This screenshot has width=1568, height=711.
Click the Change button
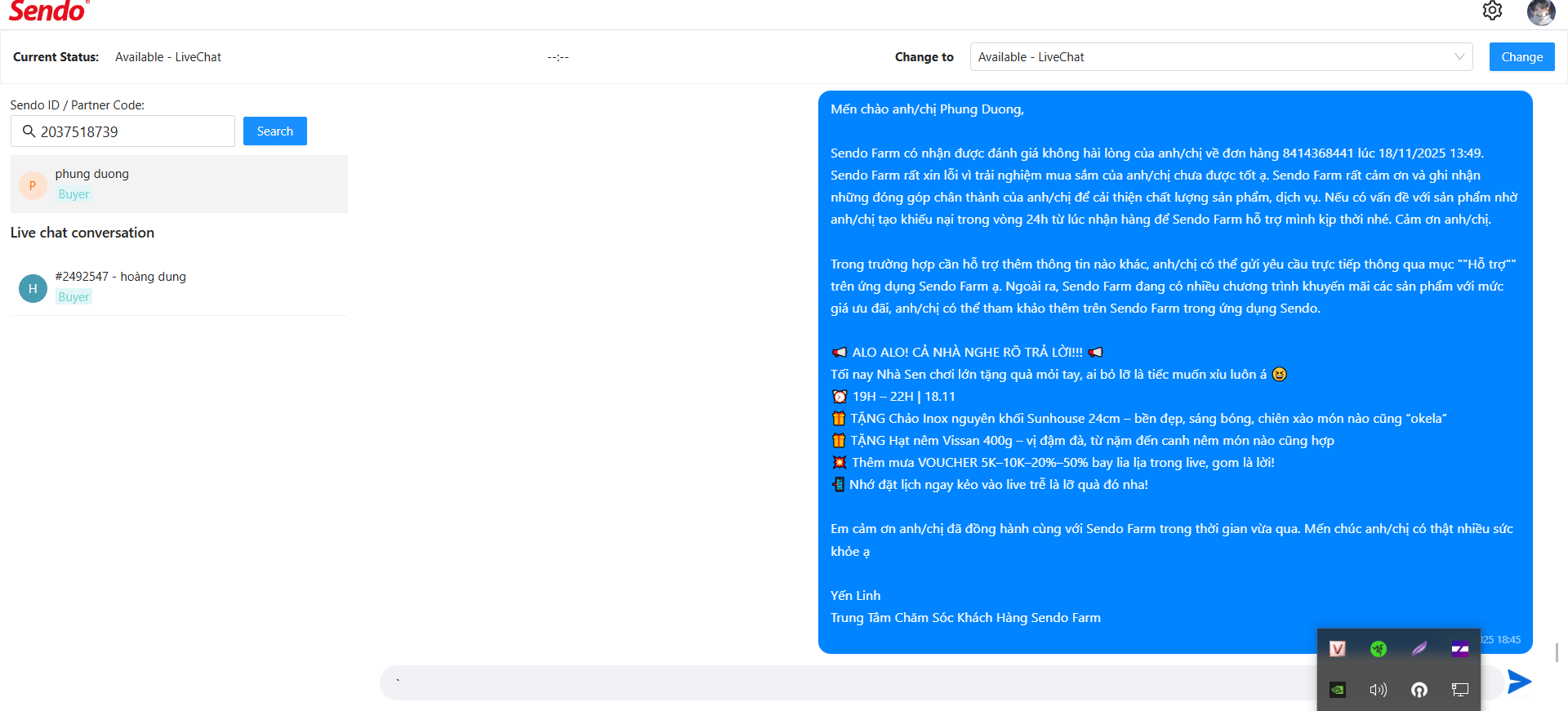click(x=1521, y=57)
